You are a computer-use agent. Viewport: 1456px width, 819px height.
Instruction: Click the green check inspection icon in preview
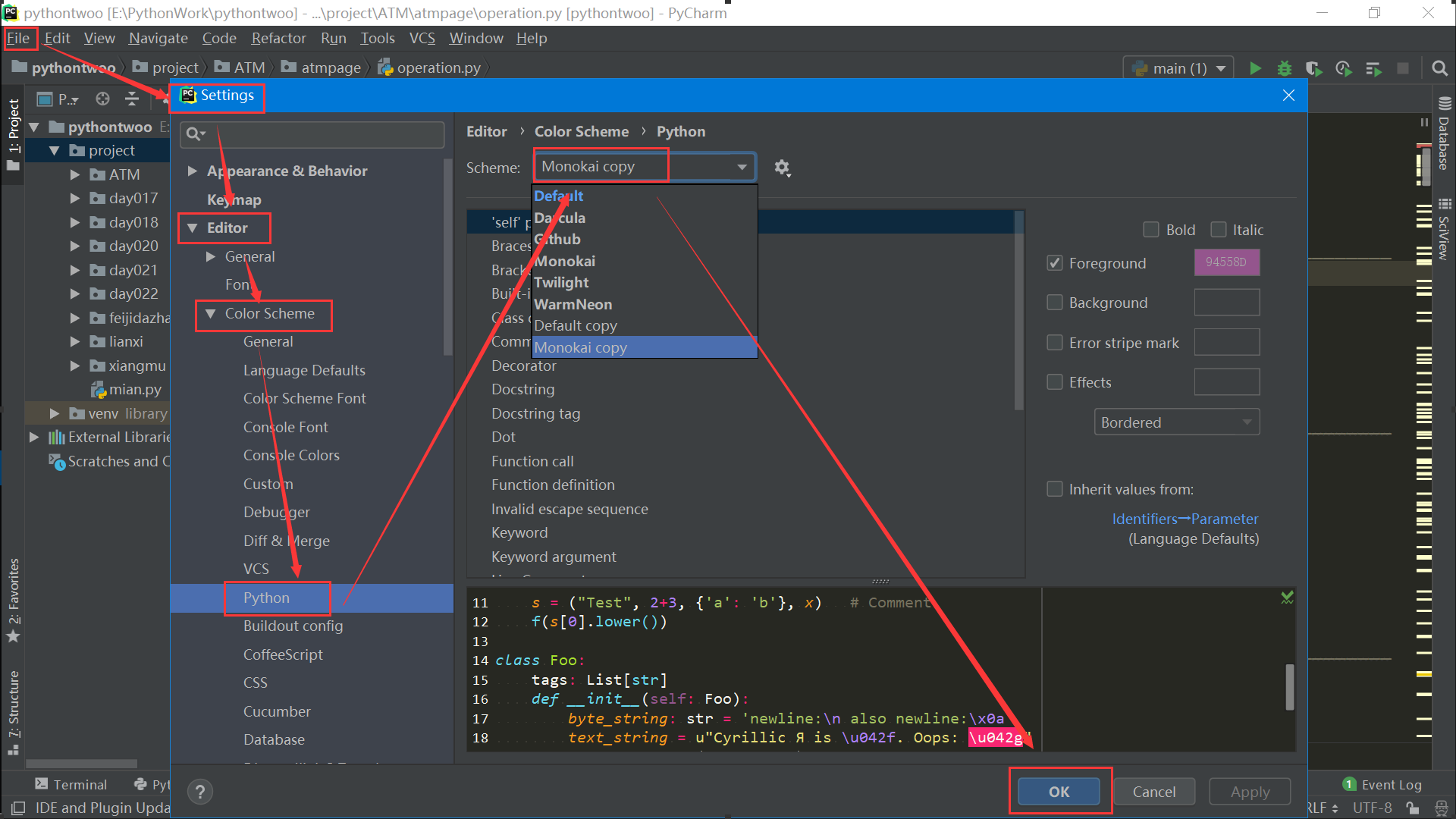click(x=1287, y=598)
